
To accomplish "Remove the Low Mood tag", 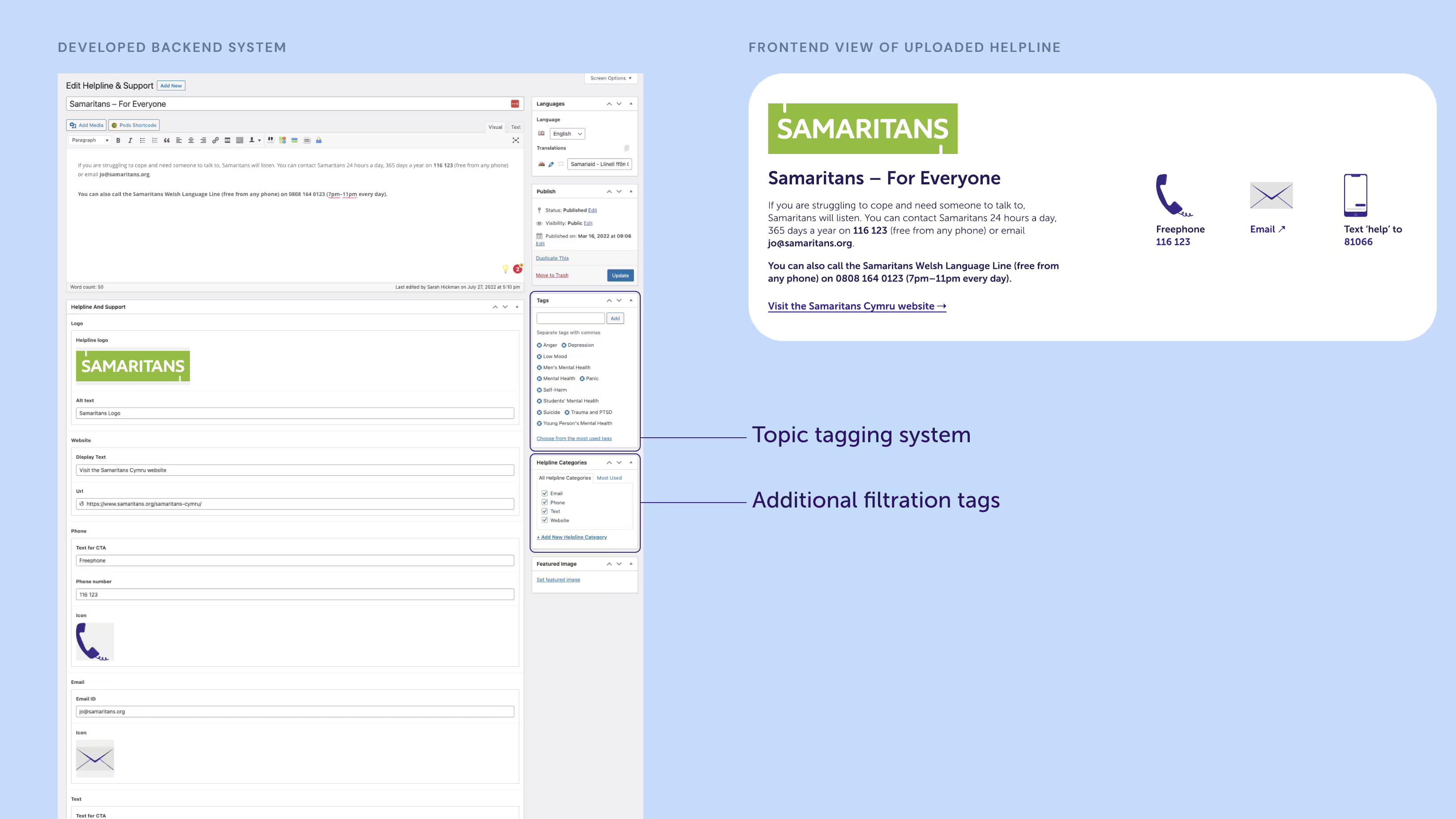I will 539,356.
